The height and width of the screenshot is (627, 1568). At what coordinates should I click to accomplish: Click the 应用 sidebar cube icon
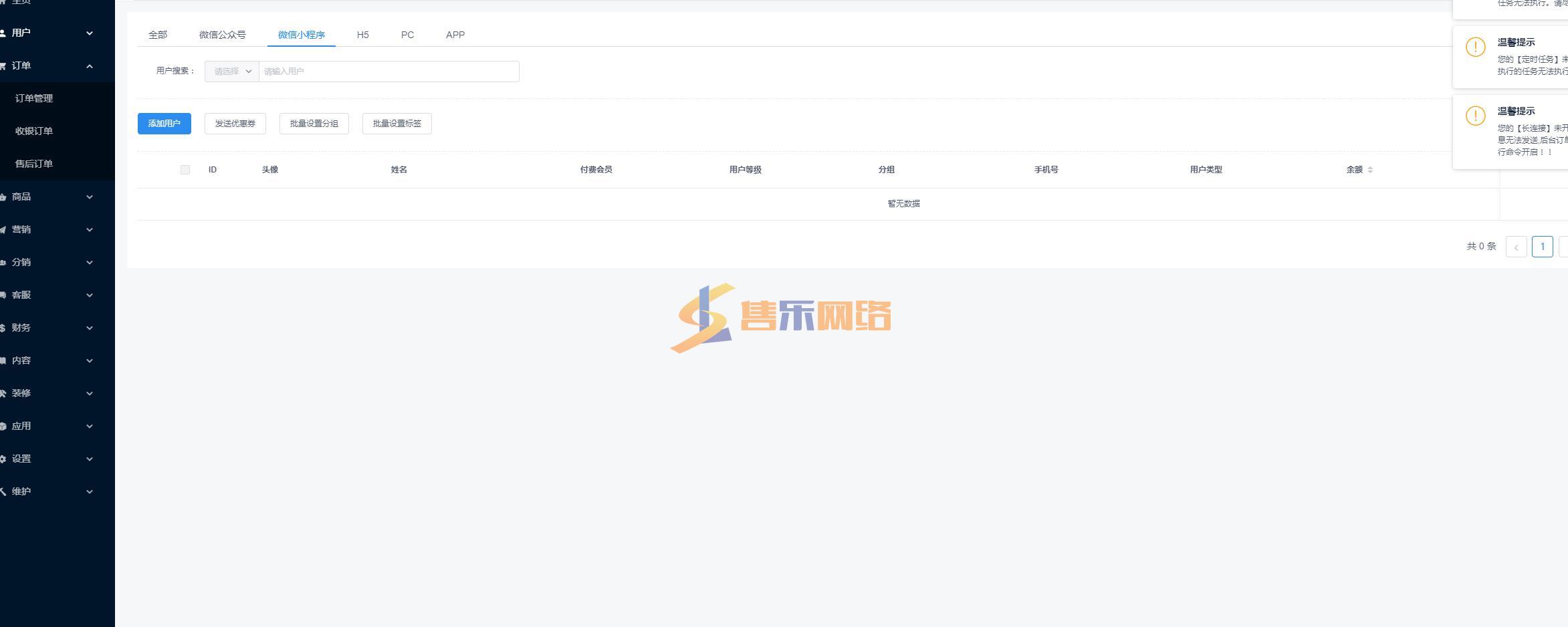[3, 426]
